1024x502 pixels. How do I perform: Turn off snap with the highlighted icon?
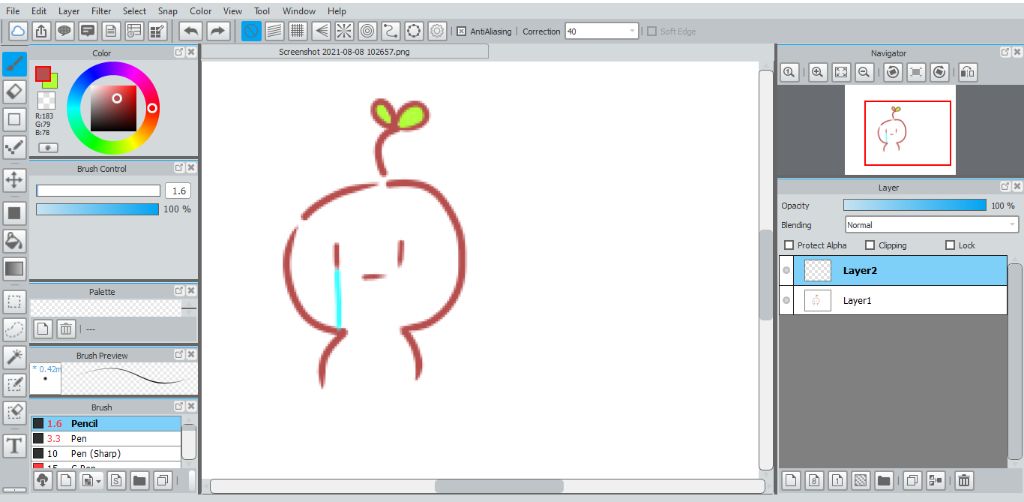(251, 31)
